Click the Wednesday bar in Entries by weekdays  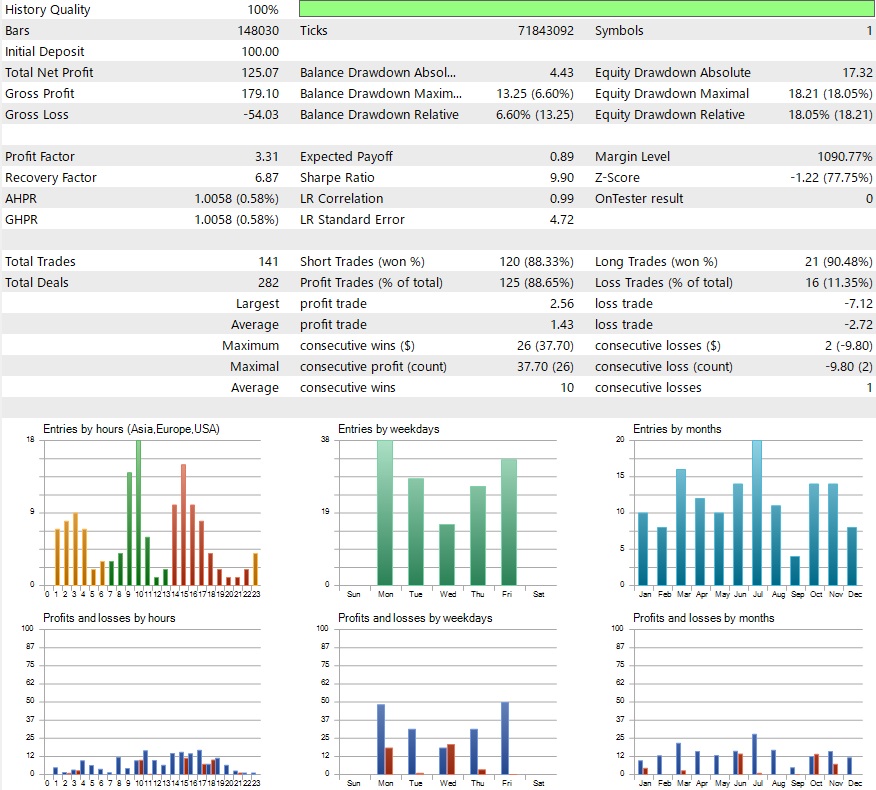[447, 554]
